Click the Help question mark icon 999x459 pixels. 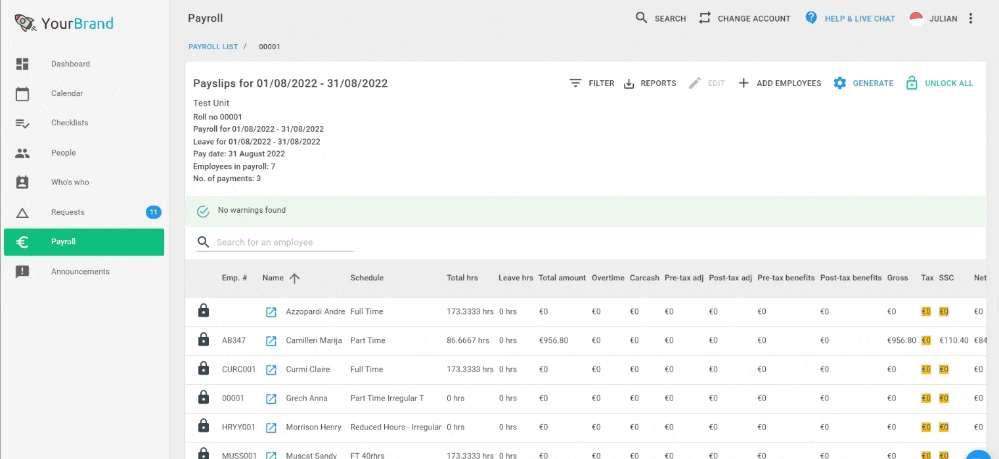[x=811, y=18]
